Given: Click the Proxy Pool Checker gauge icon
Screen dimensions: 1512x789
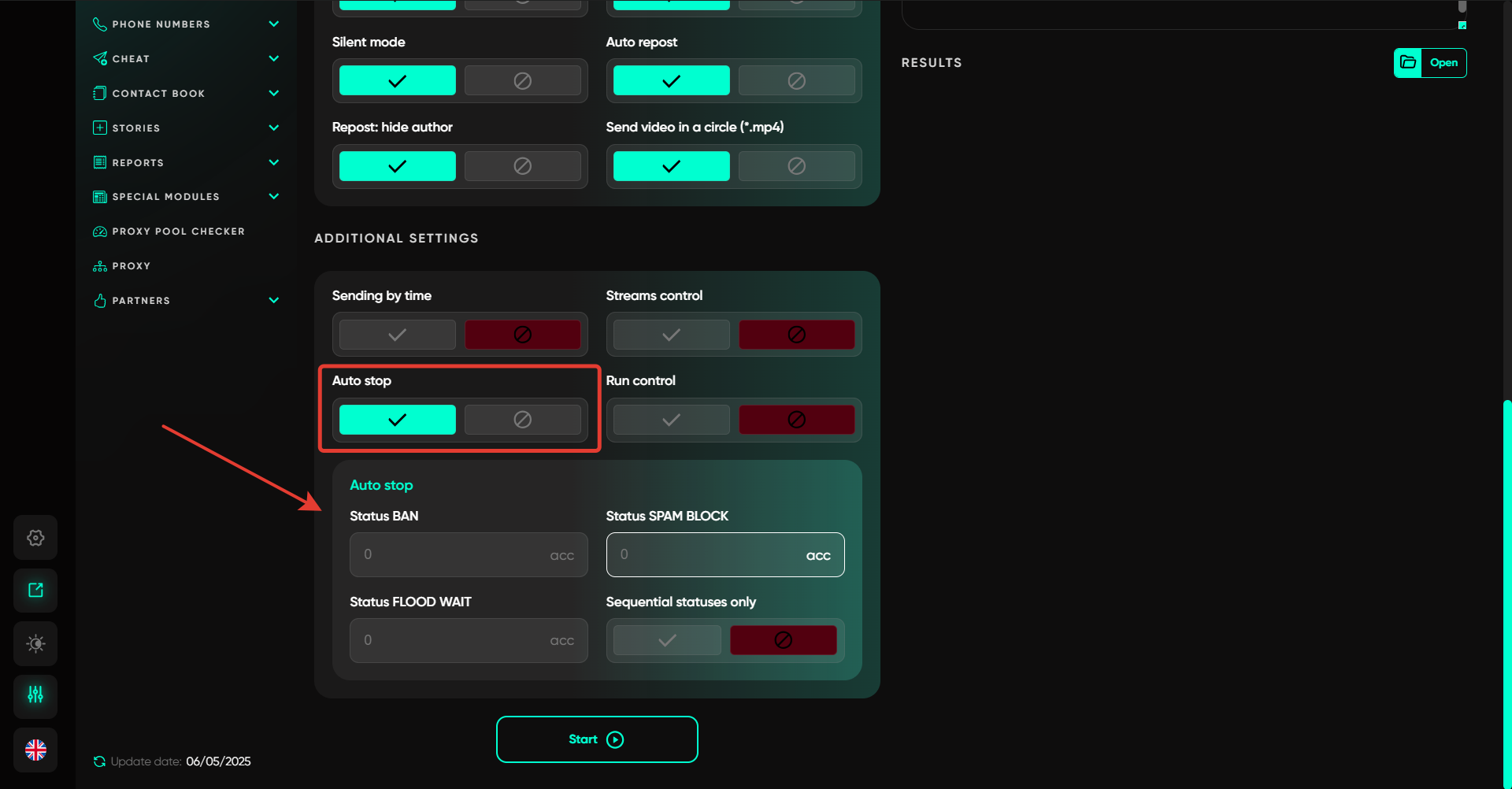Looking at the screenshot, I should pyautogui.click(x=100, y=232).
